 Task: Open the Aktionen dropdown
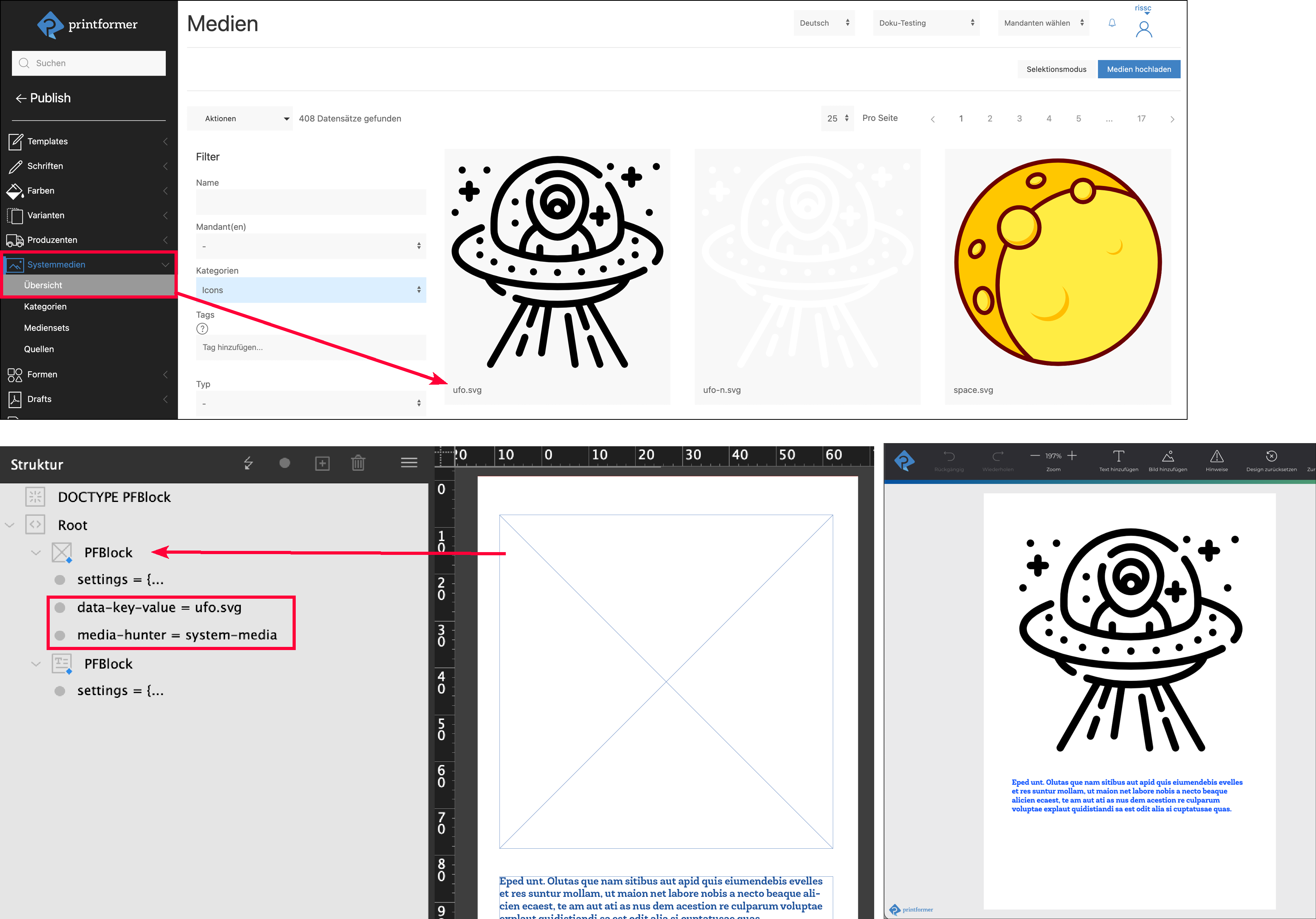pyautogui.click(x=240, y=118)
